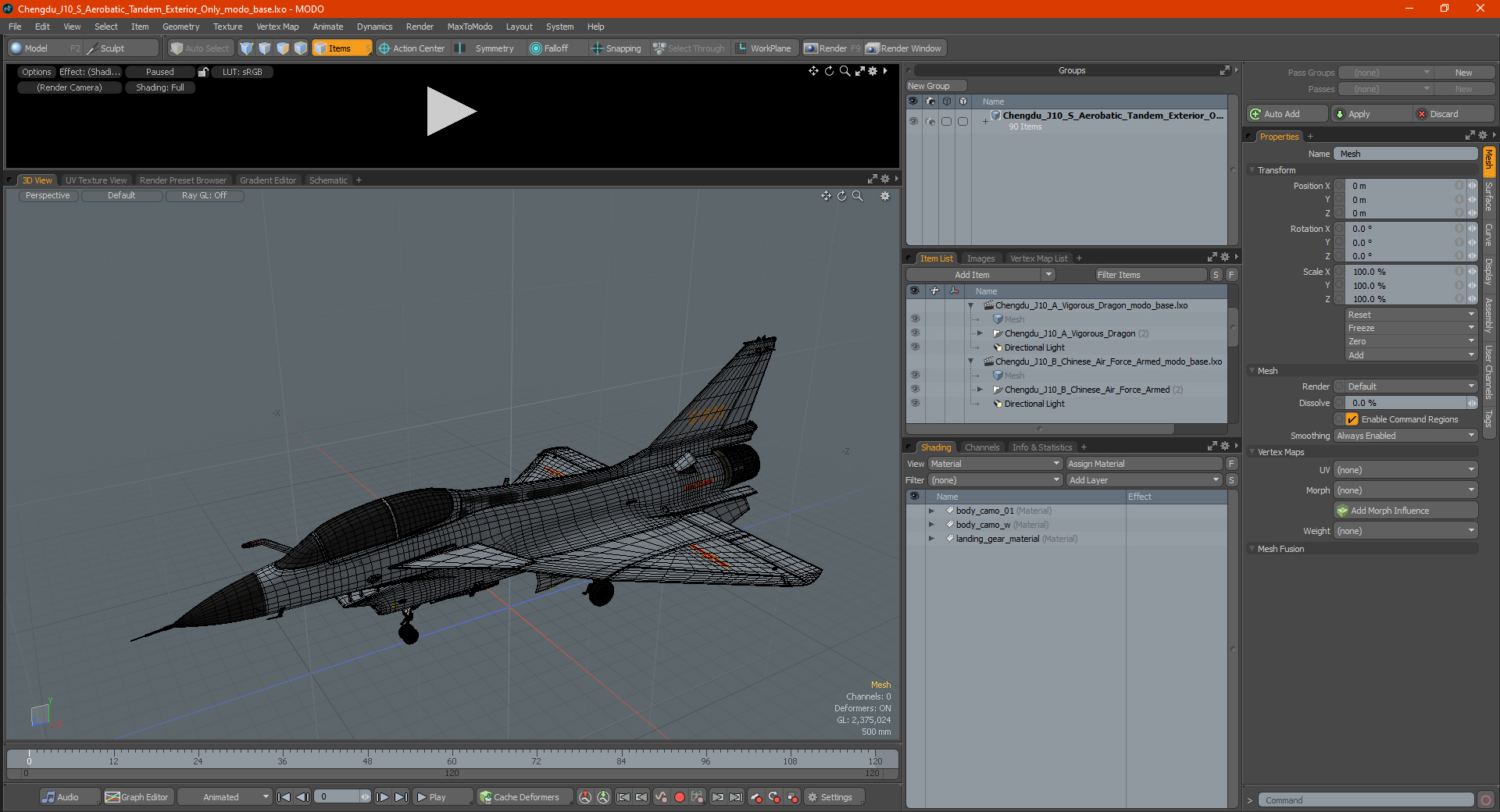Click Assign Material button
This screenshot has width=1500, height=812.
click(x=1145, y=464)
